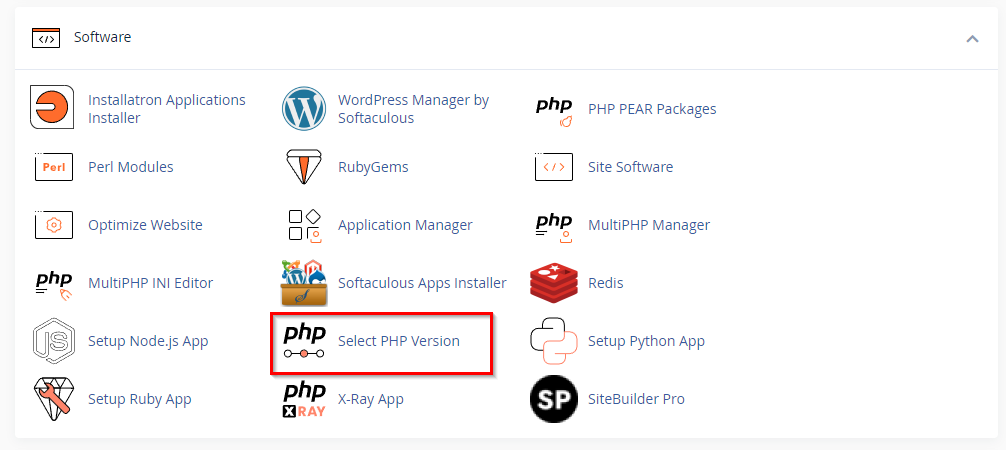
Task: Open Setup Ruby App link
Action: [140, 399]
